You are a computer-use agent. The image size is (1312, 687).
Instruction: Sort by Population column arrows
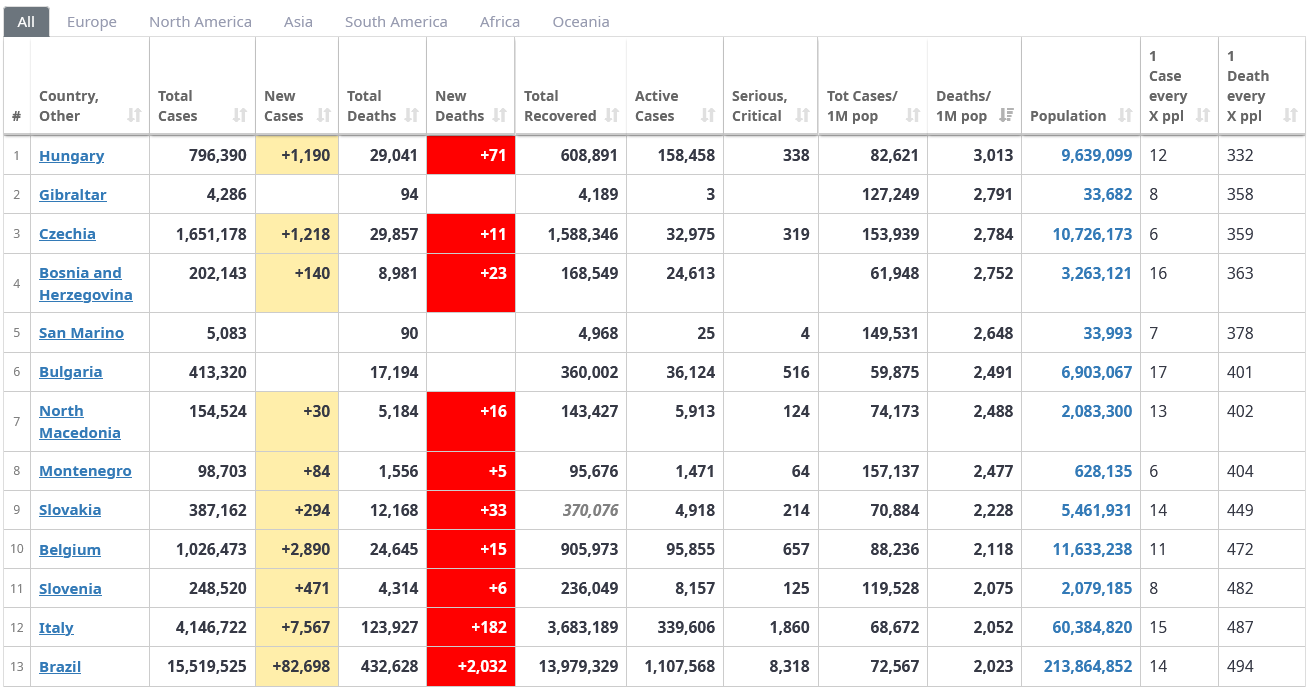pyautogui.click(x=1125, y=116)
